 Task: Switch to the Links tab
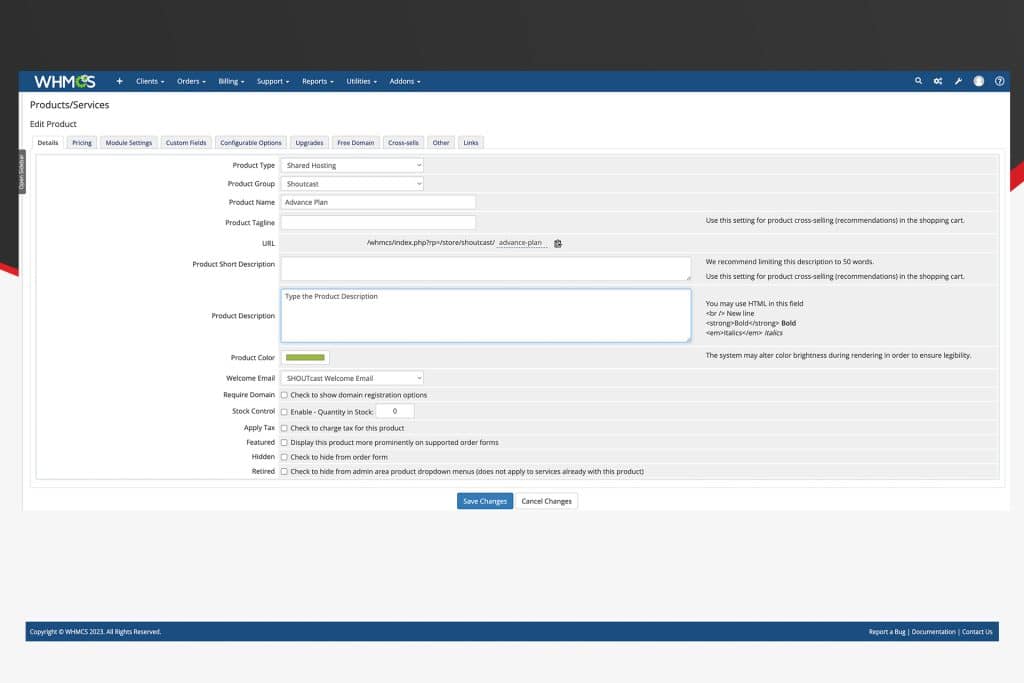471,142
